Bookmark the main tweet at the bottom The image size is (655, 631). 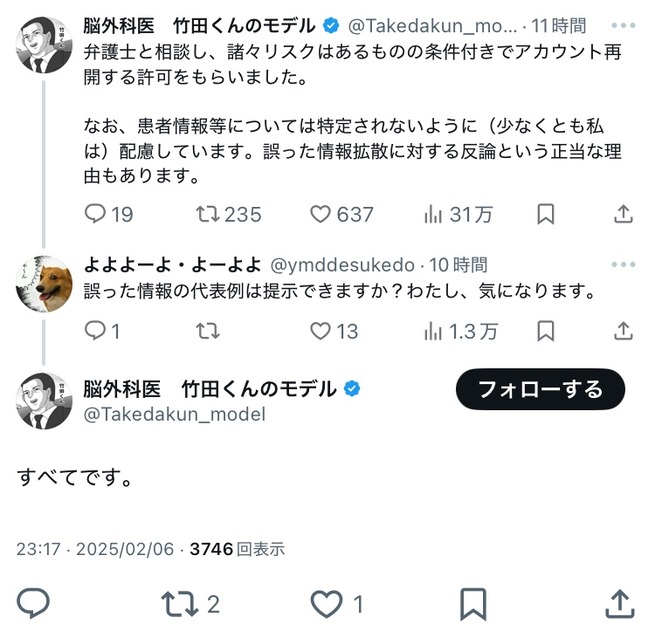pyautogui.click(x=473, y=604)
